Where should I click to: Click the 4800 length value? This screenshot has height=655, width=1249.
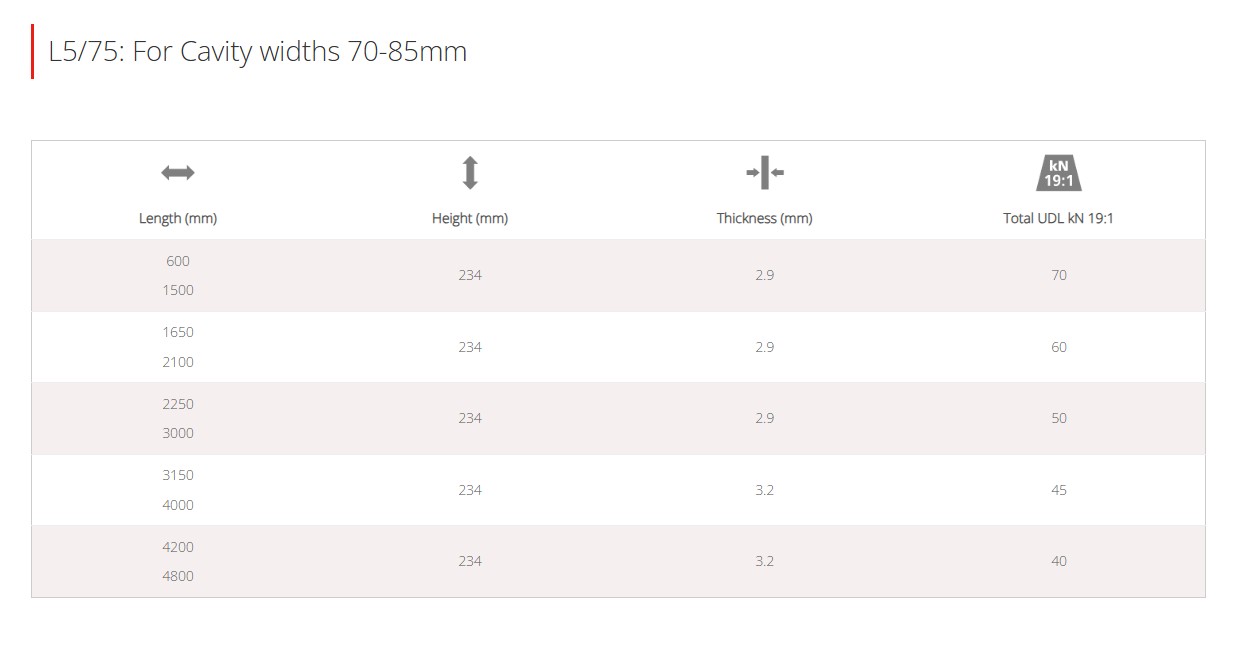178,576
